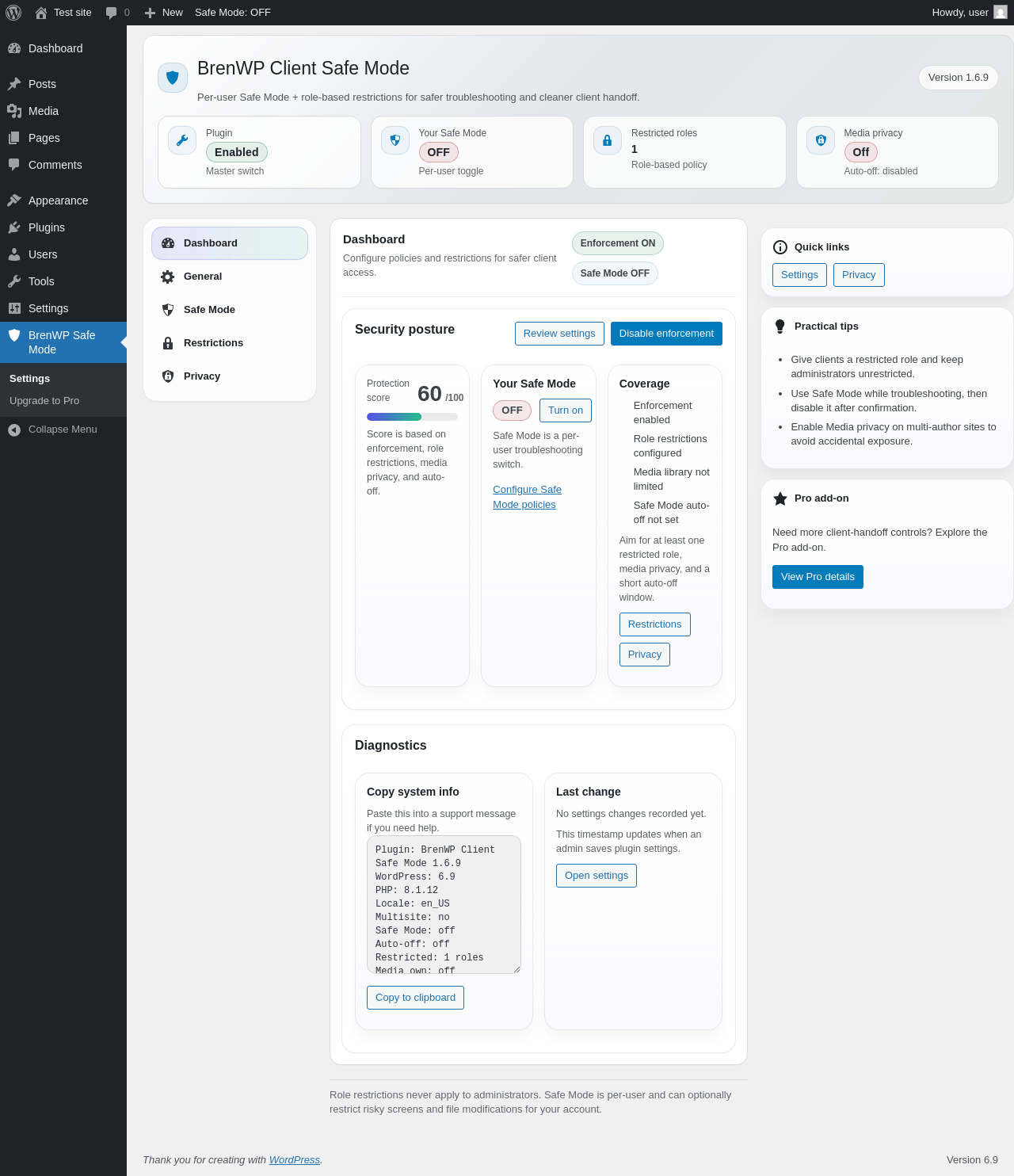The height and width of the screenshot is (1176, 1014).
Task: Click Howdy, user account text
Action: pyautogui.click(x=960, y=13)
